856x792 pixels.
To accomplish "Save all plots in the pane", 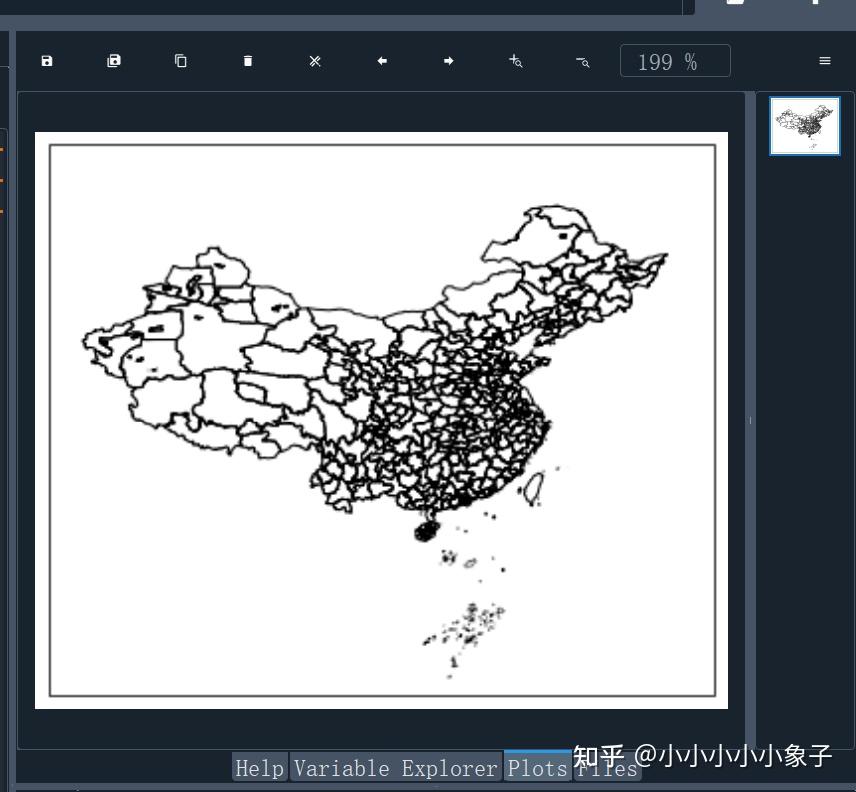I will [x=114, y=61].
